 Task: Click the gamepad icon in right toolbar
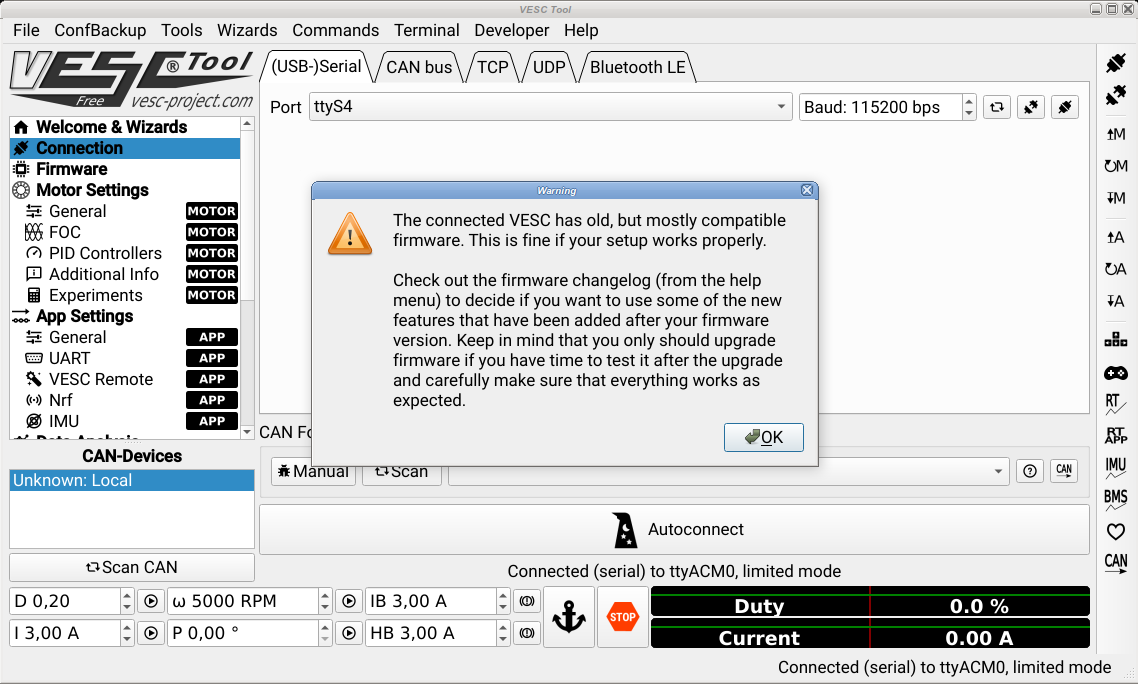1116,373
